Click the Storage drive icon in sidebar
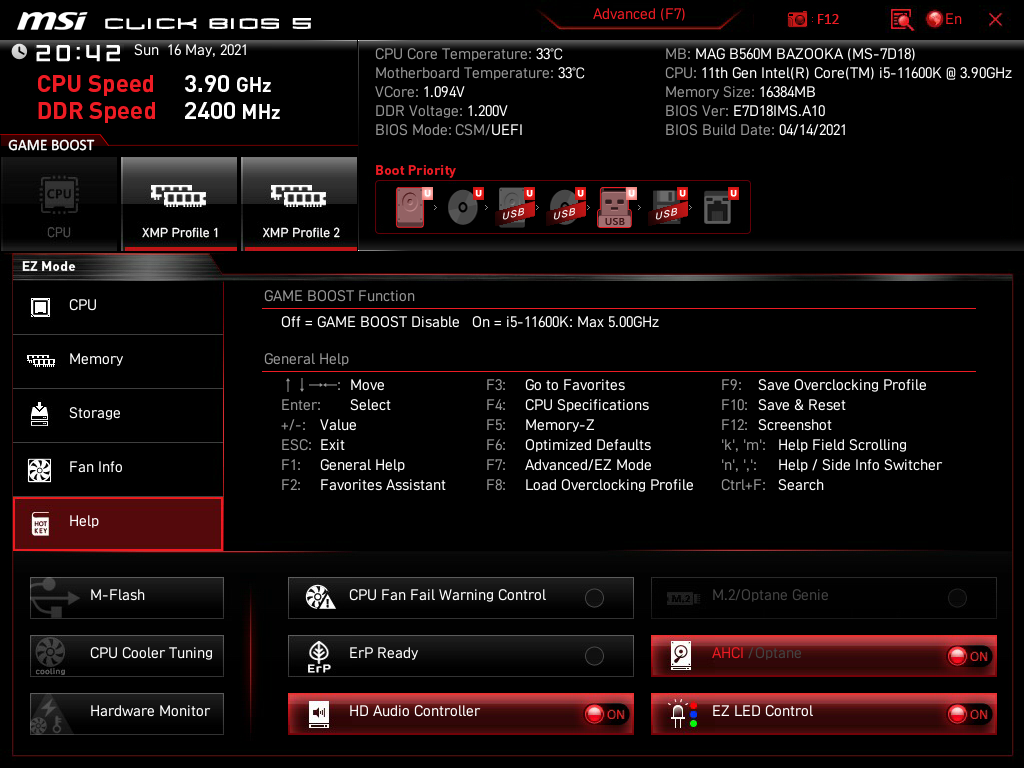 click(40, 415)
